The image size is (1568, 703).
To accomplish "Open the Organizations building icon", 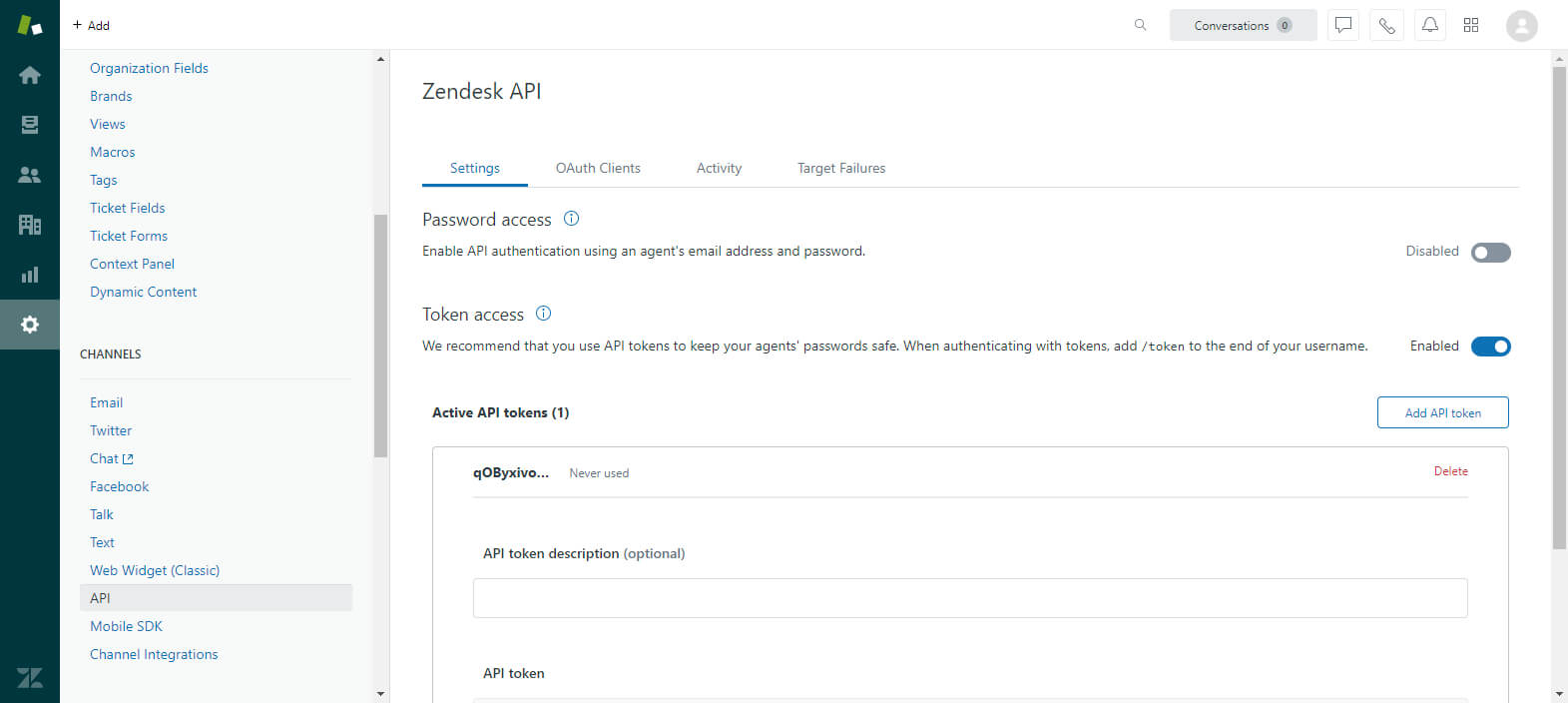I will click(30, 225).
